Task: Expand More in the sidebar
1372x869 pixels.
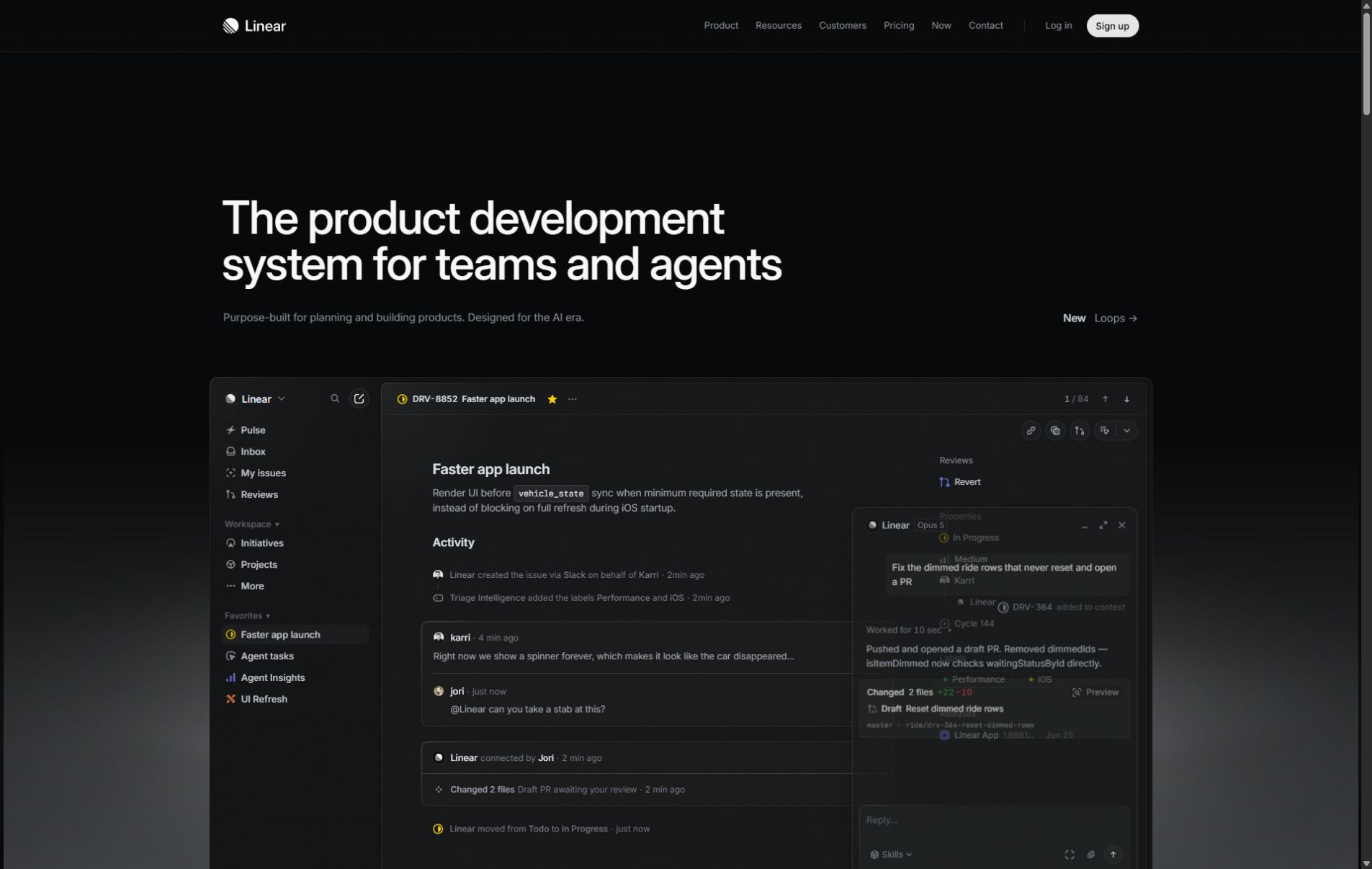Action: point(295,587)
